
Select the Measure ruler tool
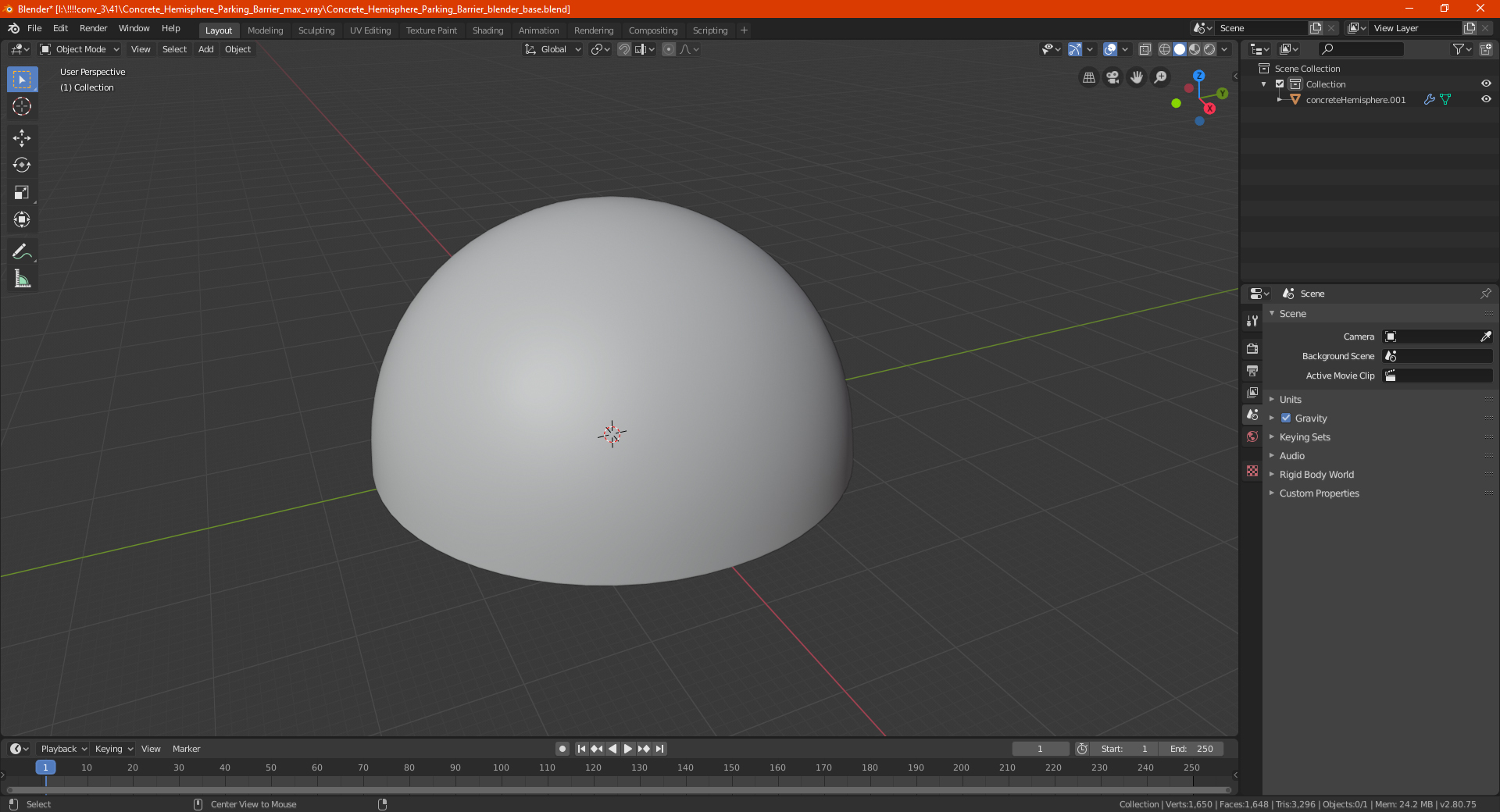point(22,279)
